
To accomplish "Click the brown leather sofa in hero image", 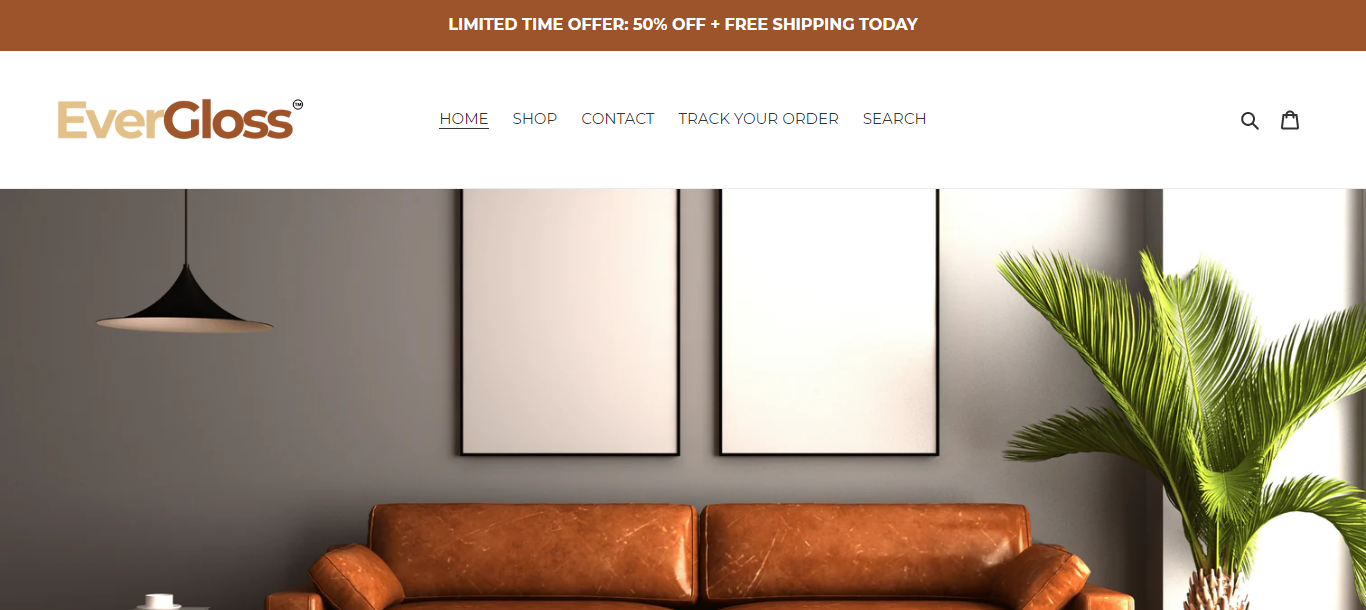I will [700, 556].
